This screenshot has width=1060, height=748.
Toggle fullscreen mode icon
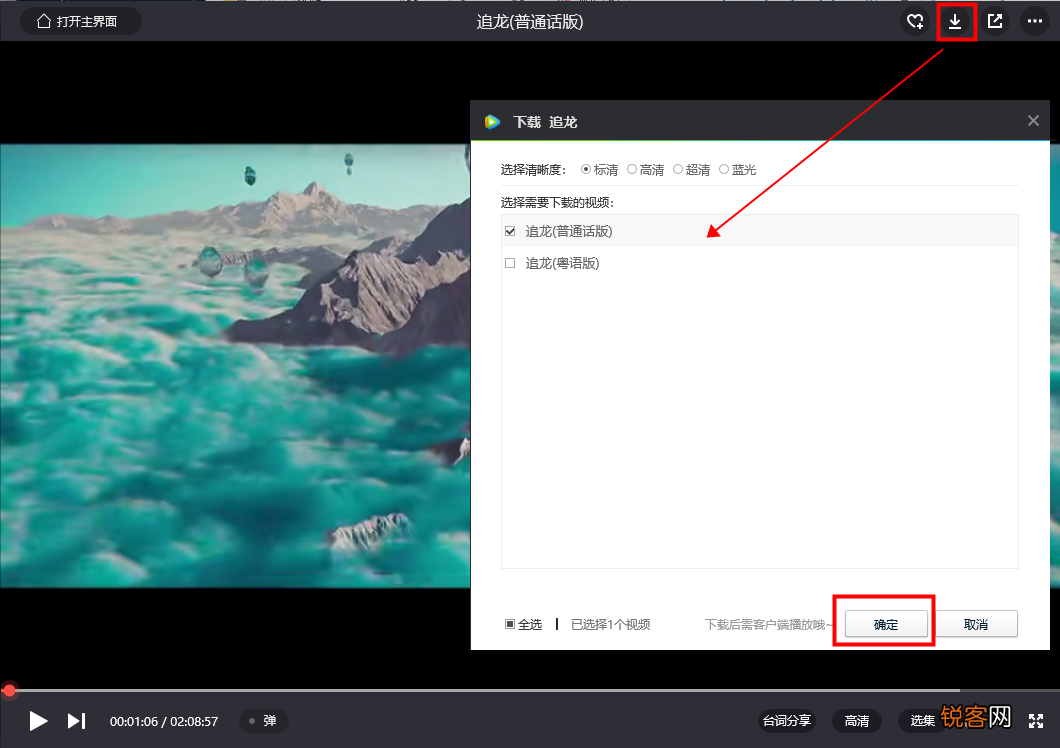(1036, 721)
